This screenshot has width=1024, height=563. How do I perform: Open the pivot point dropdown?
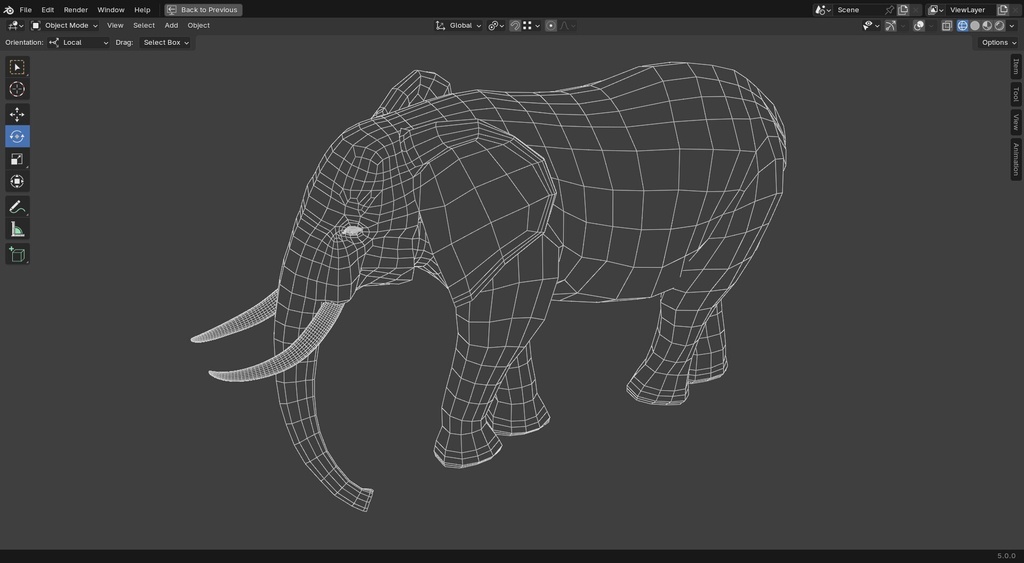[496, 25]
